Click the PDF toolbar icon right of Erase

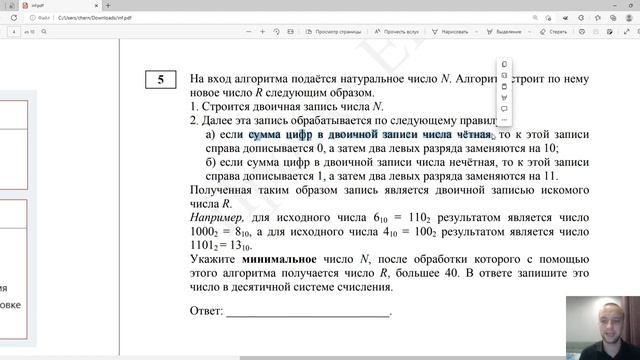(582, 31)
